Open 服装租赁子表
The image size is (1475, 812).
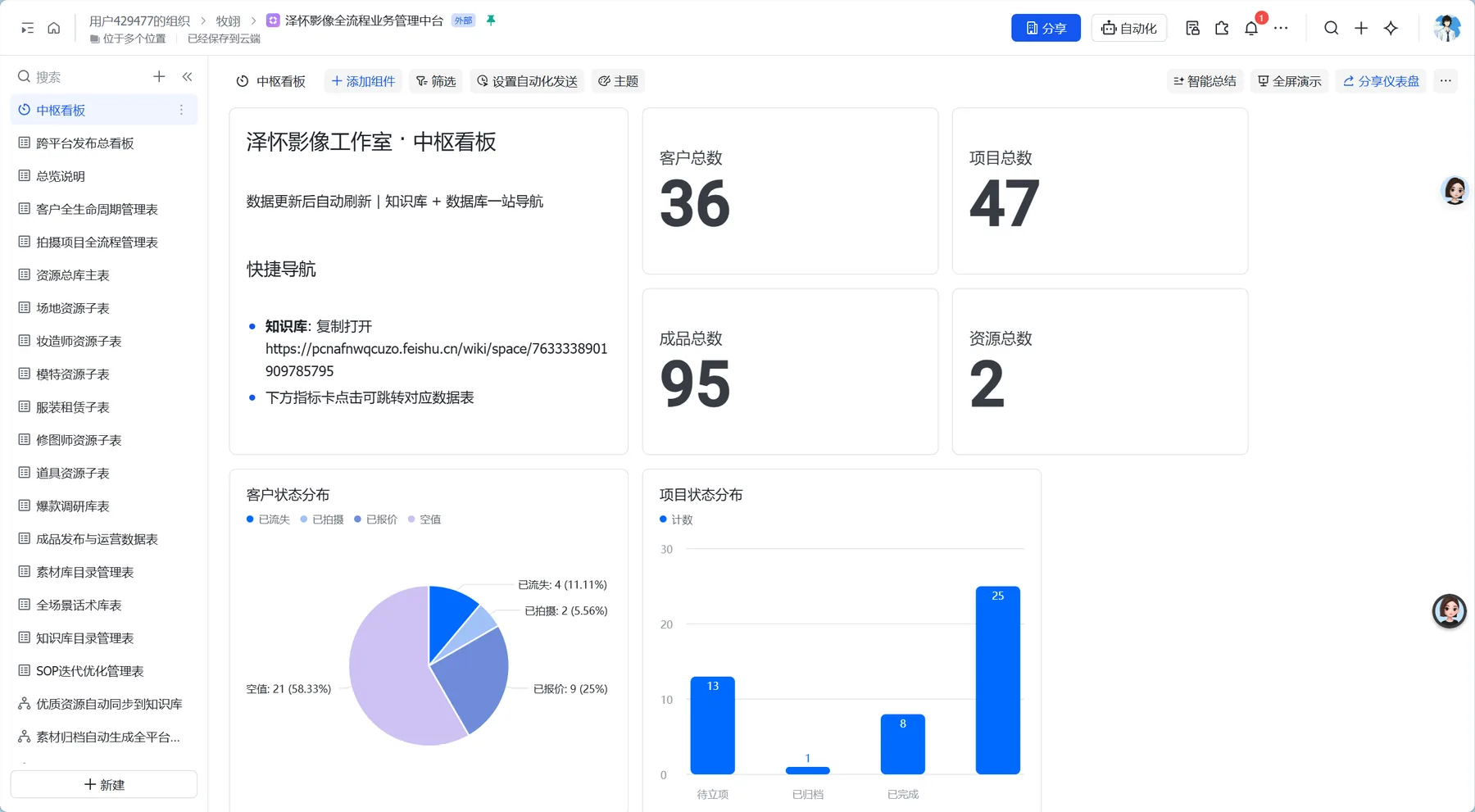click(104, 407)
